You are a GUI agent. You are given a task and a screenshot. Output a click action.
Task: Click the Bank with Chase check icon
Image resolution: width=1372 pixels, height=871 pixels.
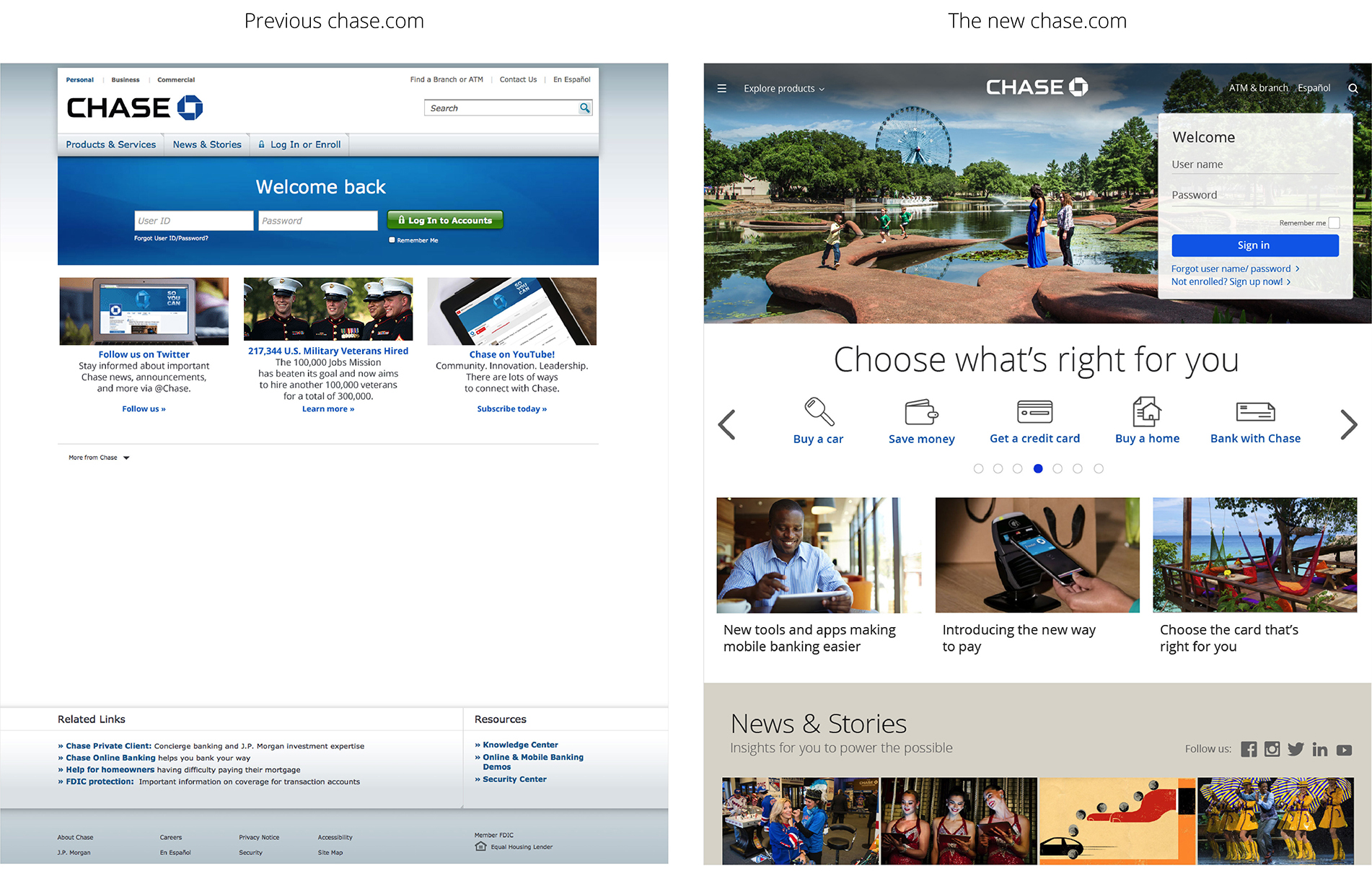pyautogui.click(x=1255, y=411)
